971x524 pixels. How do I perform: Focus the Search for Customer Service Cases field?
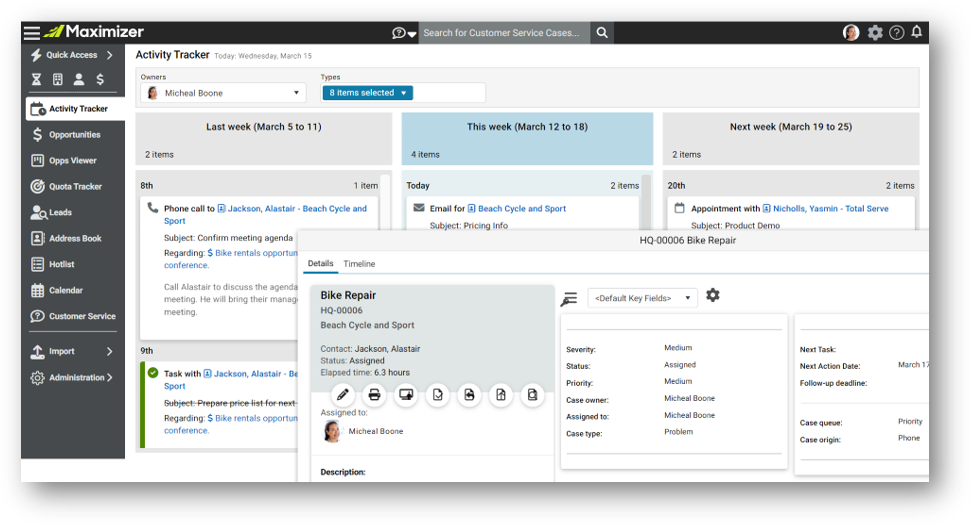(504, 33)
